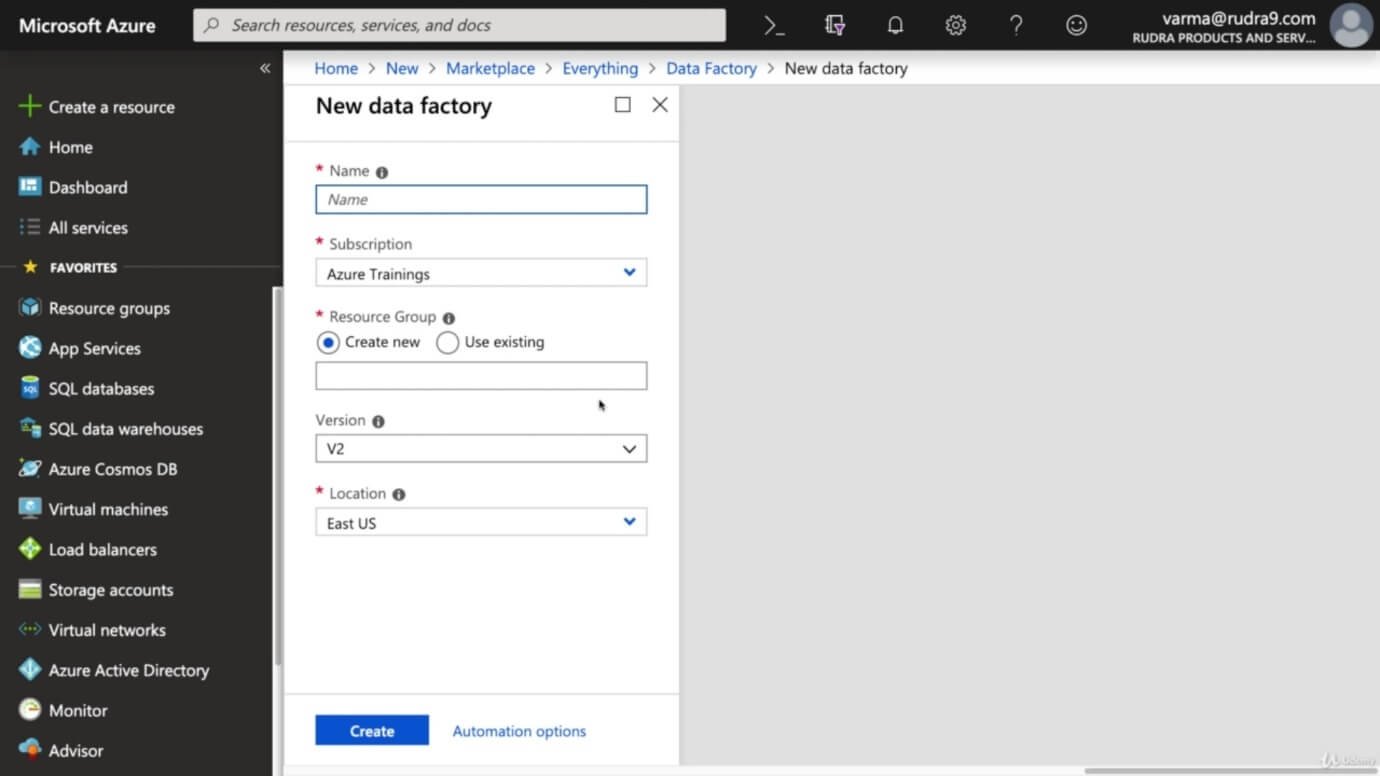Open the Subscription dropdown Azure Trainings

481,273
